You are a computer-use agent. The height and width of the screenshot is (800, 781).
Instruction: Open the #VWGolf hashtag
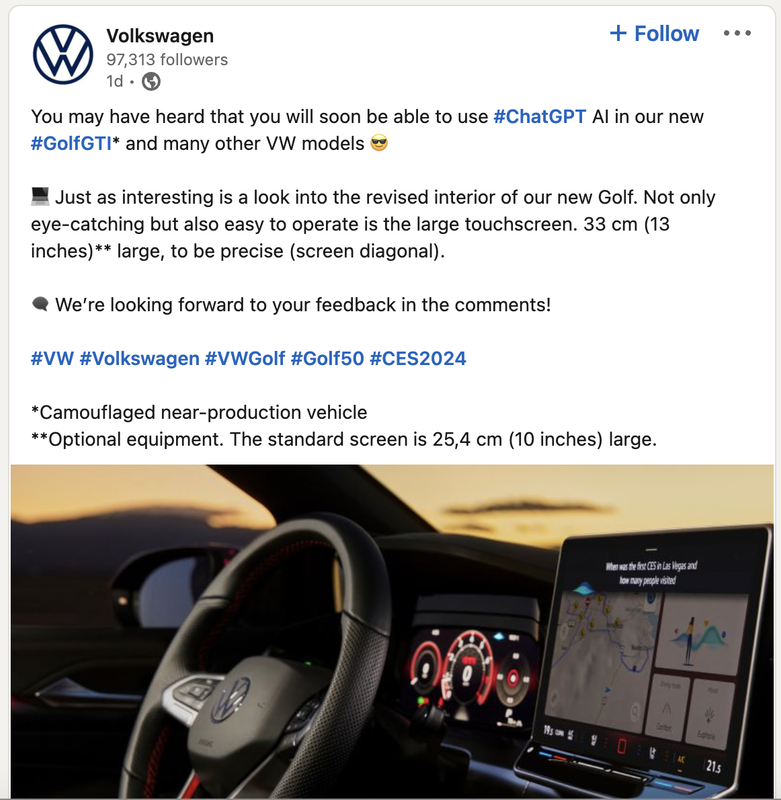pyautogui.click(x=245, y=358)
